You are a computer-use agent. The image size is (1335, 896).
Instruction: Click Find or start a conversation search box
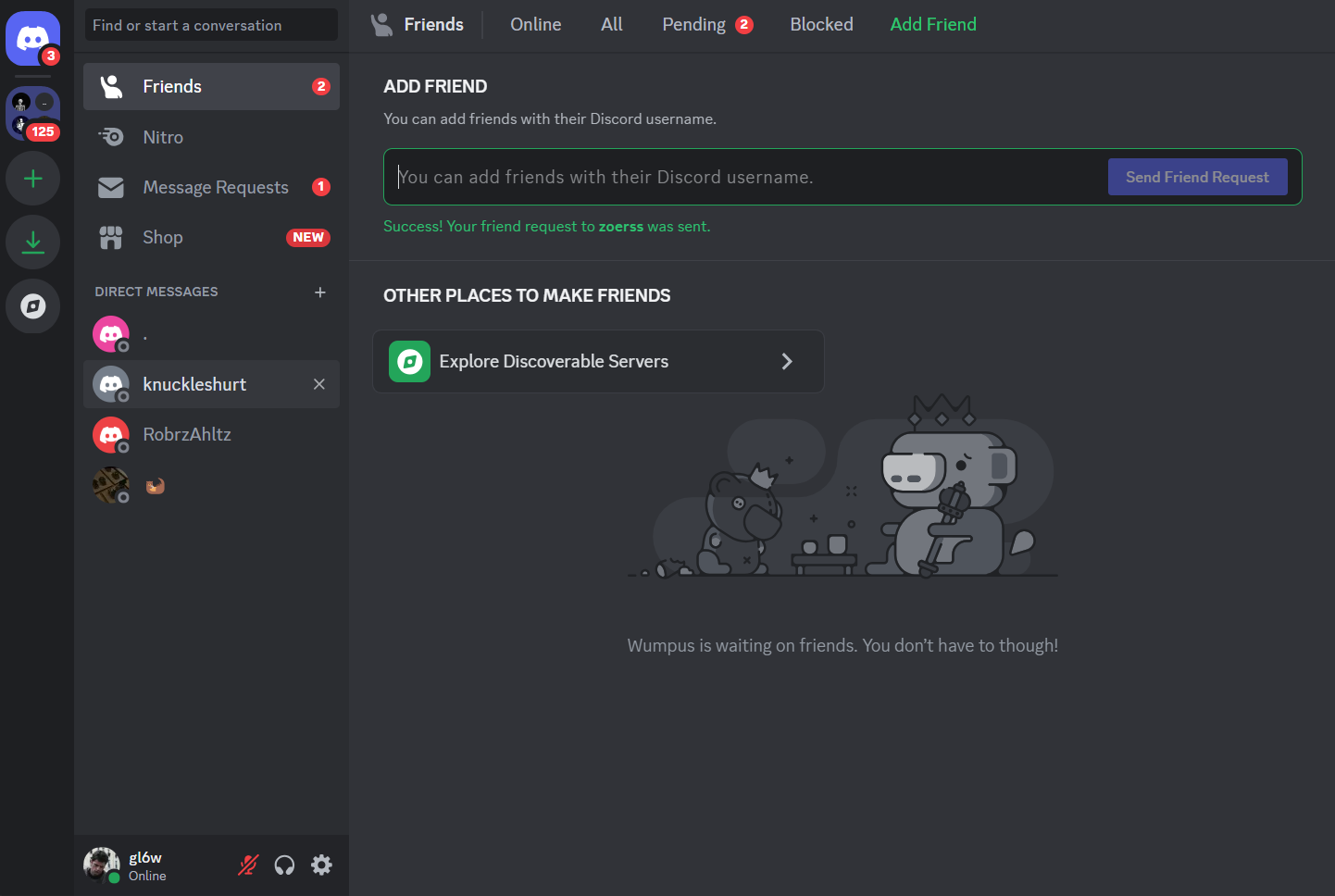(211, 25)
